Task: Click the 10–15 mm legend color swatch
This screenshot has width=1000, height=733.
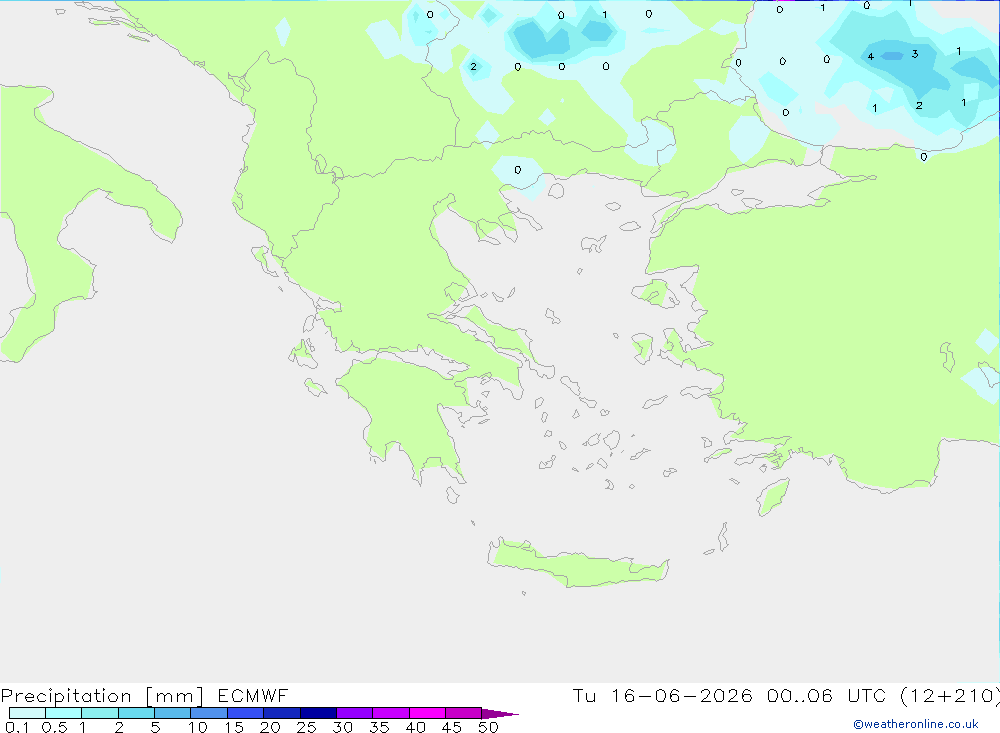Action: [209, 713]
